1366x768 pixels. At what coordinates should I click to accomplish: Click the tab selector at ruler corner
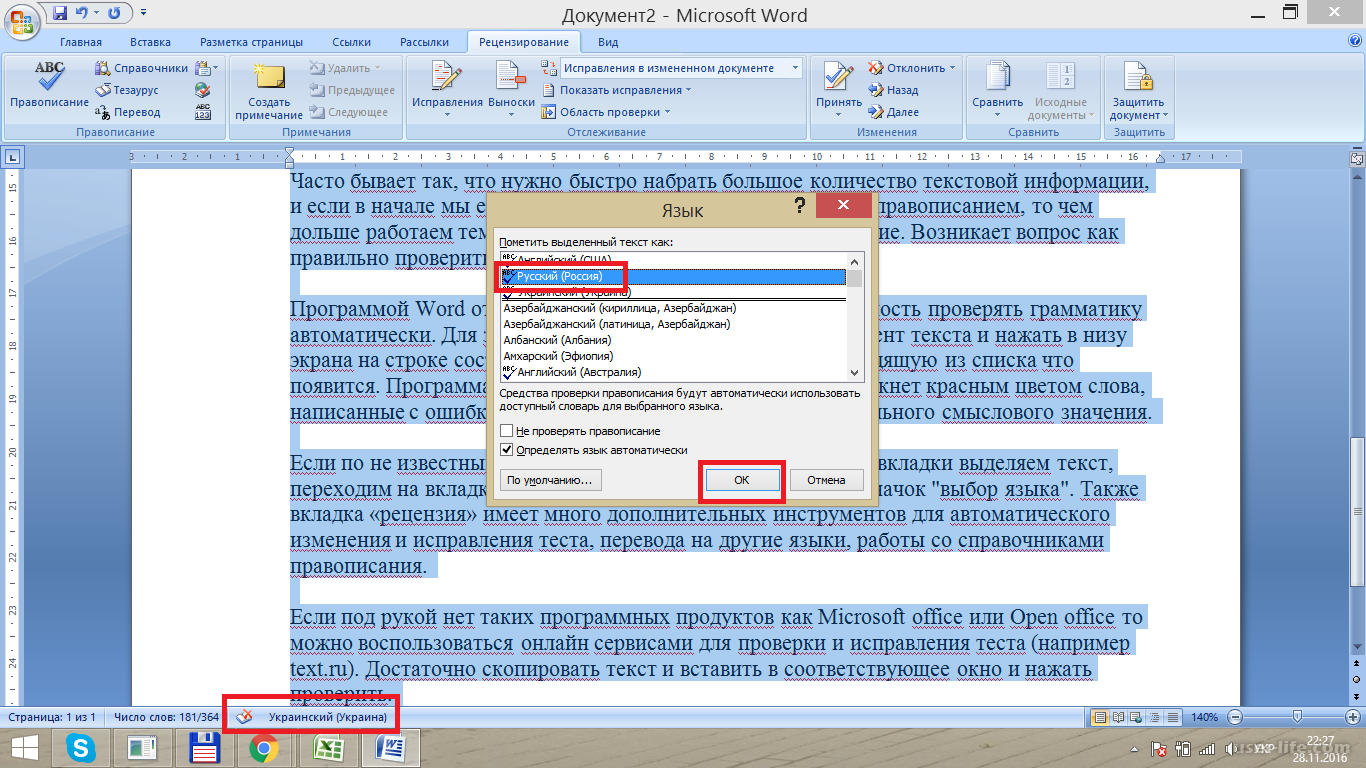(12, 156)
